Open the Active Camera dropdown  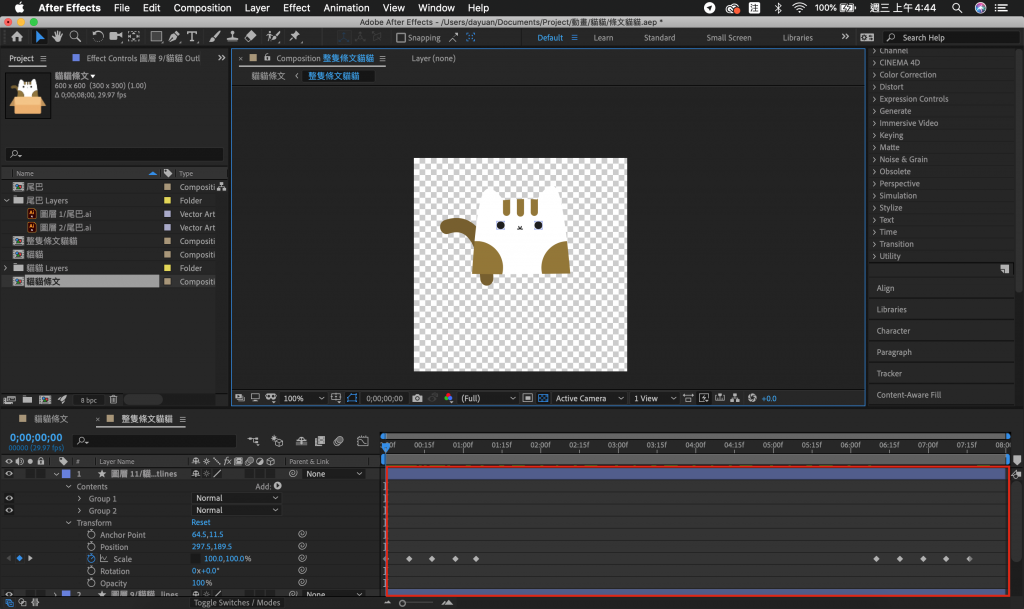pyautogui.click(x=587, y=398)
